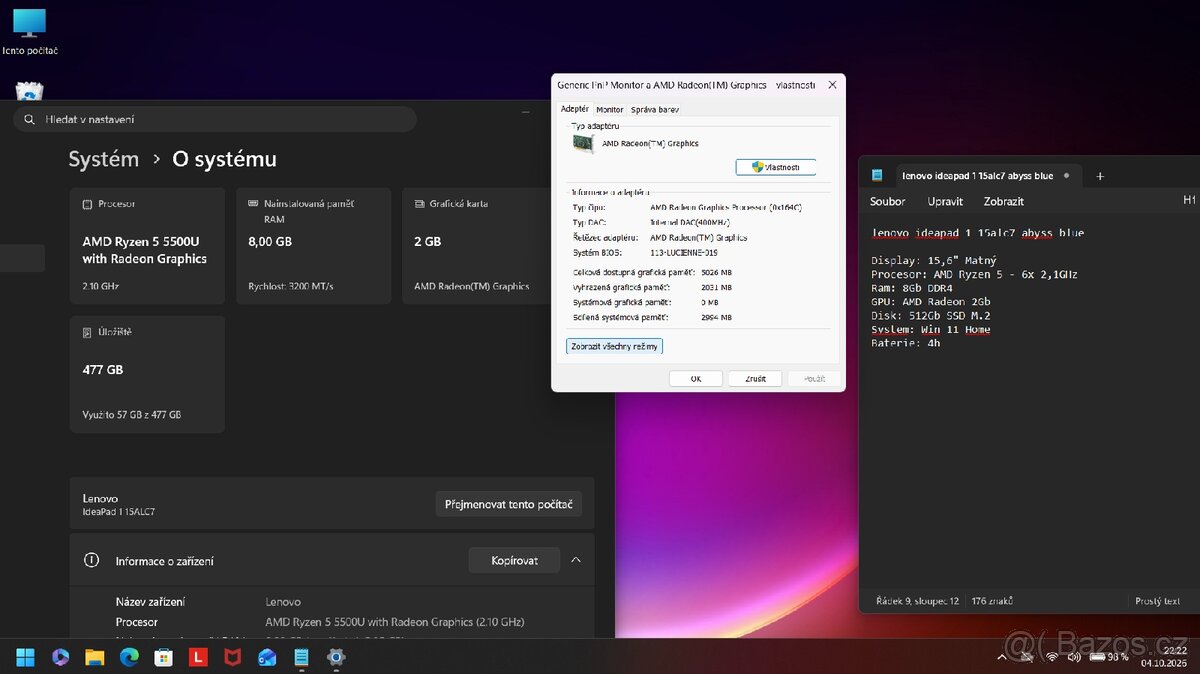Open Microsoft Store from the taskbar
The height and width of the screenshot is (674, 1200).
(163, 657)
